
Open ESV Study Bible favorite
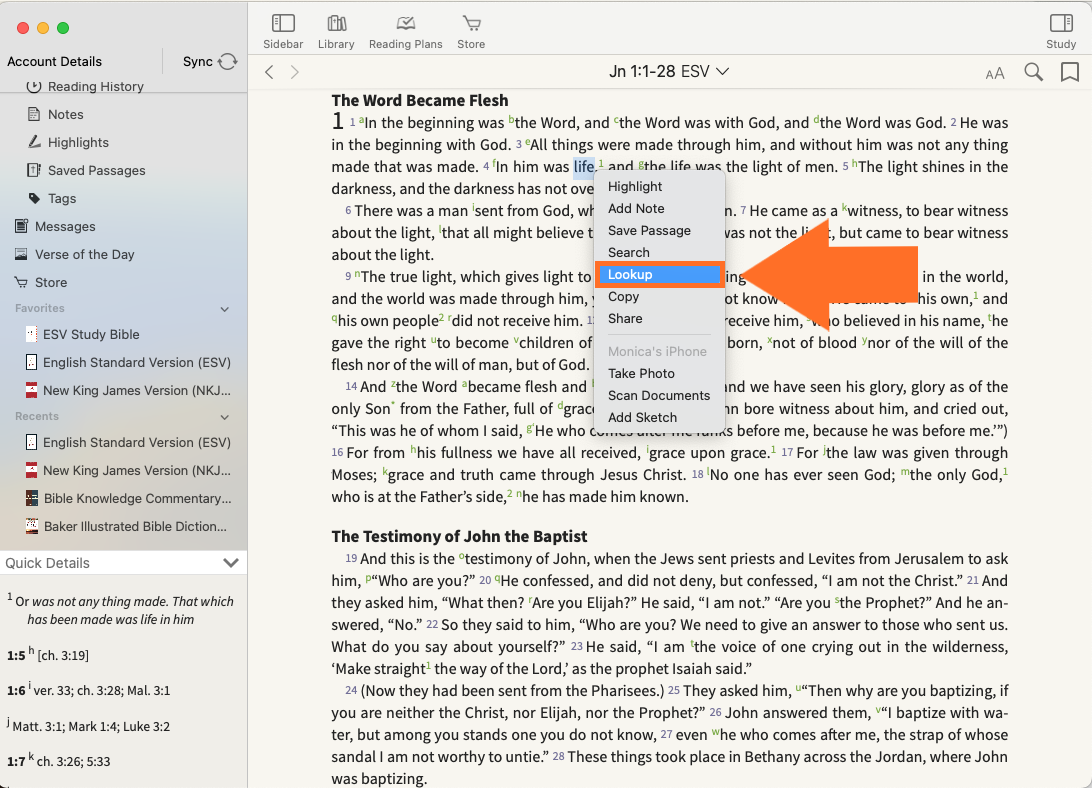click(91, 334)
